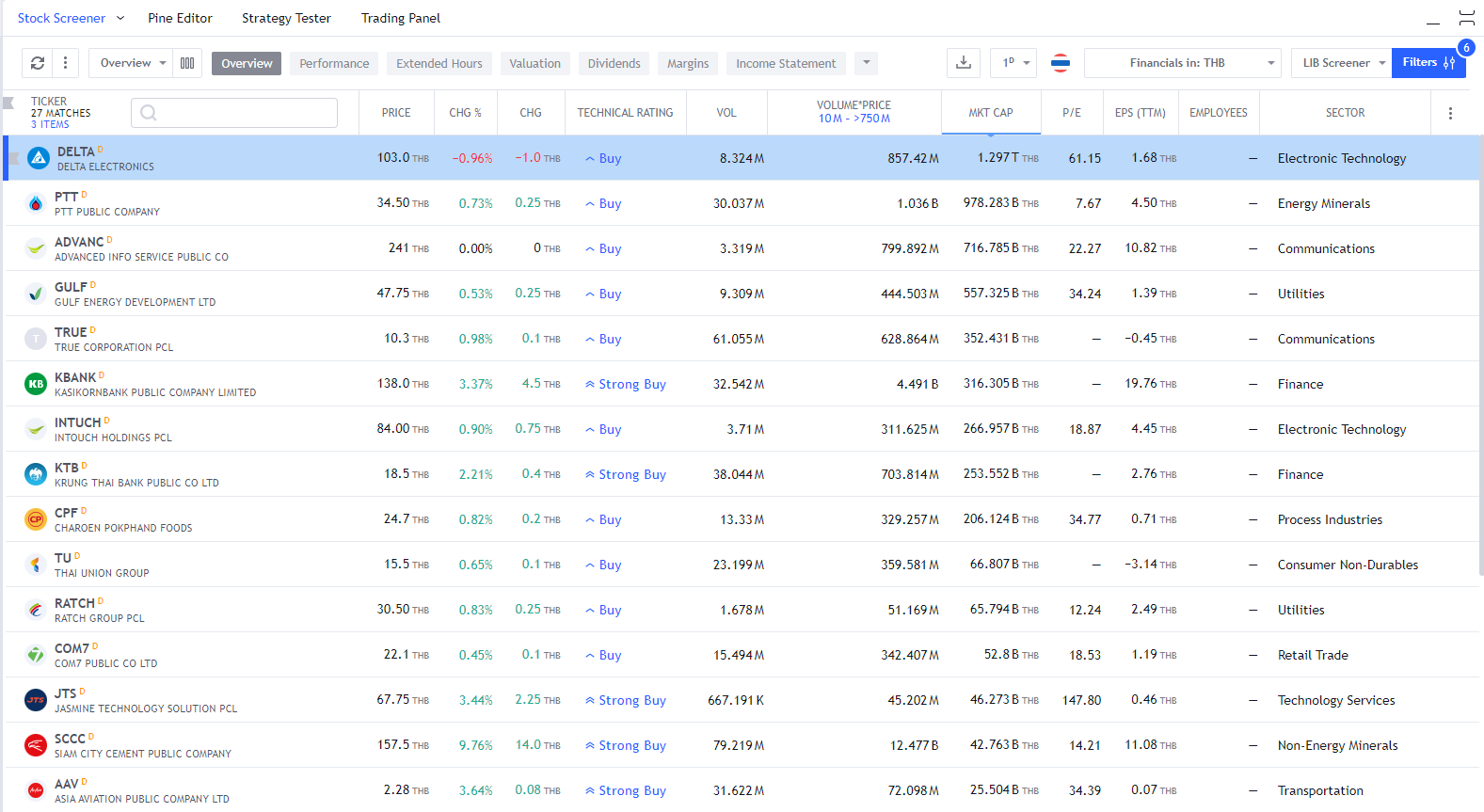This screenshot has width=1484, height=812.
Task: Sort by VOL column header
Action: tap(726, 113)
